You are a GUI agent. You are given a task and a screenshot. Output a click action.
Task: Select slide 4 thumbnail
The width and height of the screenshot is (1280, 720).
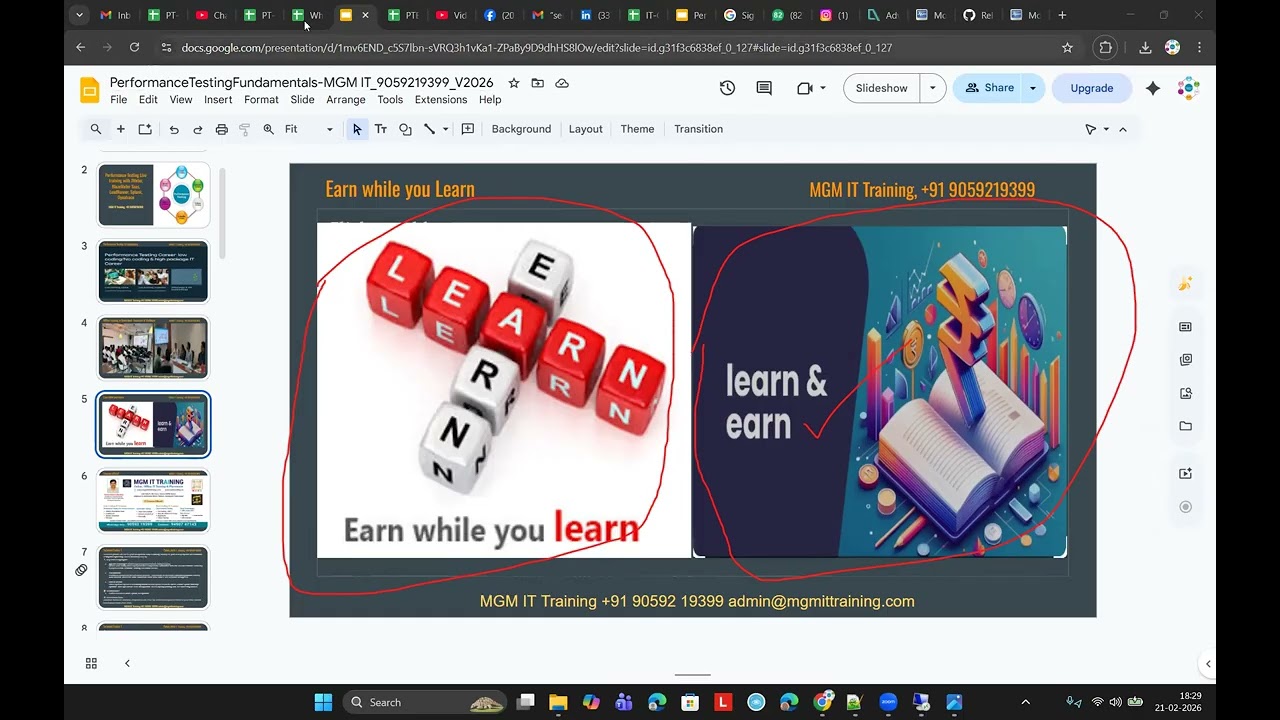point(153,347)
